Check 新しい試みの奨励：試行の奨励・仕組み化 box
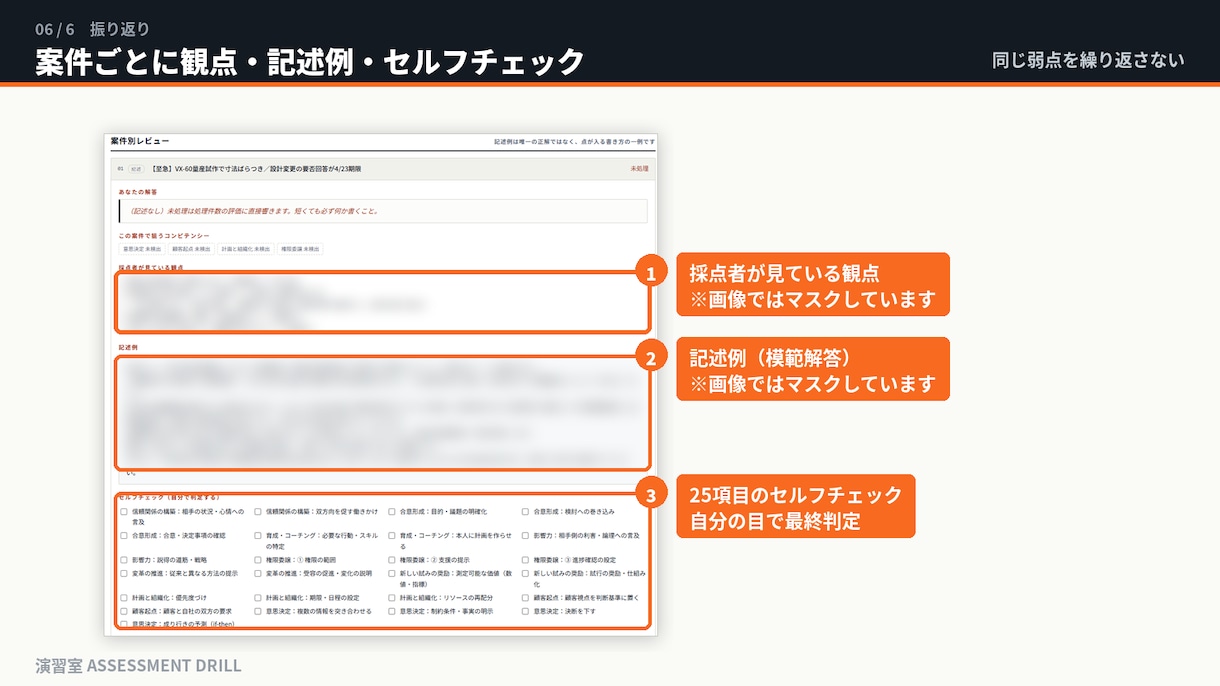The height and width of the screenshot is (686, 1220). (x=526, y=573)
